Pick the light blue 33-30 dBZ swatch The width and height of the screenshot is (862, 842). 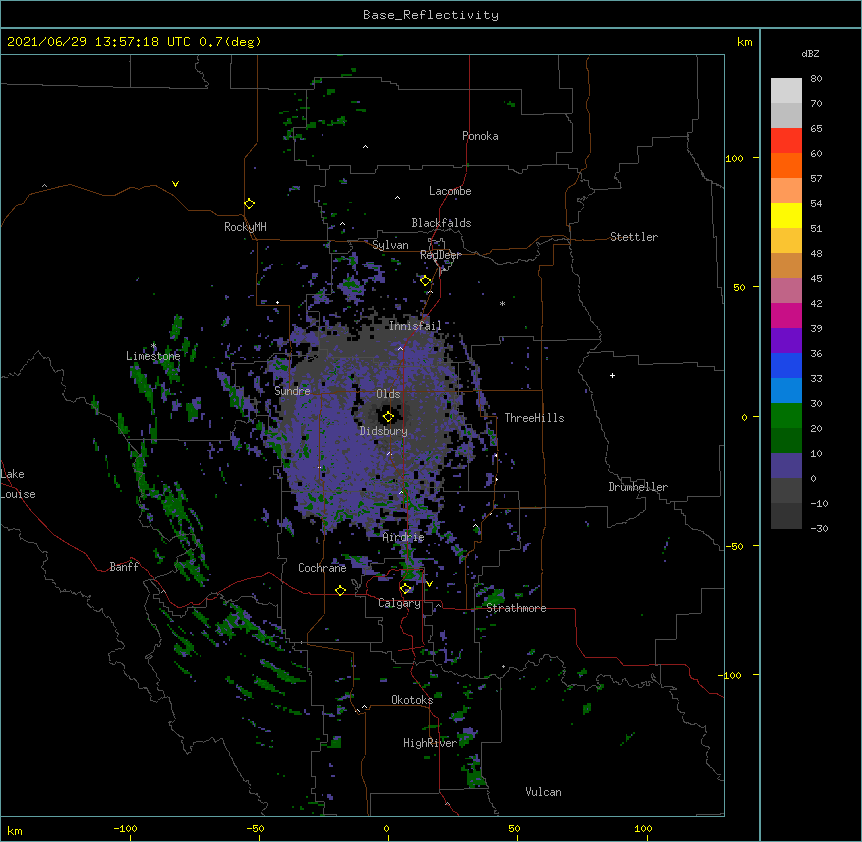tap(786, 391)
